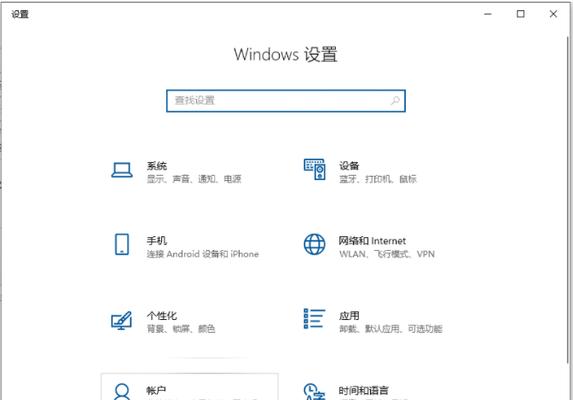Open 网络和 Internet settings text

[372, 241]
